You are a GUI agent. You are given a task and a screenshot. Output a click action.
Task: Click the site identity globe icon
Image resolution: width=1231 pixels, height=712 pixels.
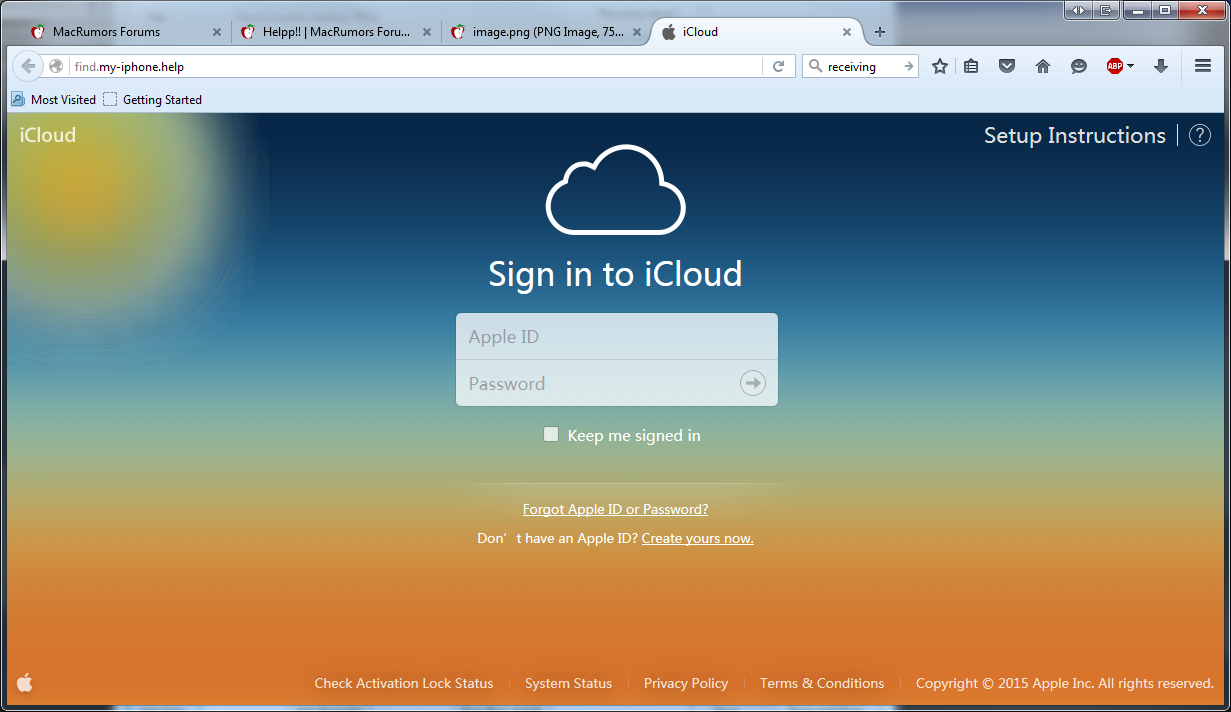pos(56,67)
